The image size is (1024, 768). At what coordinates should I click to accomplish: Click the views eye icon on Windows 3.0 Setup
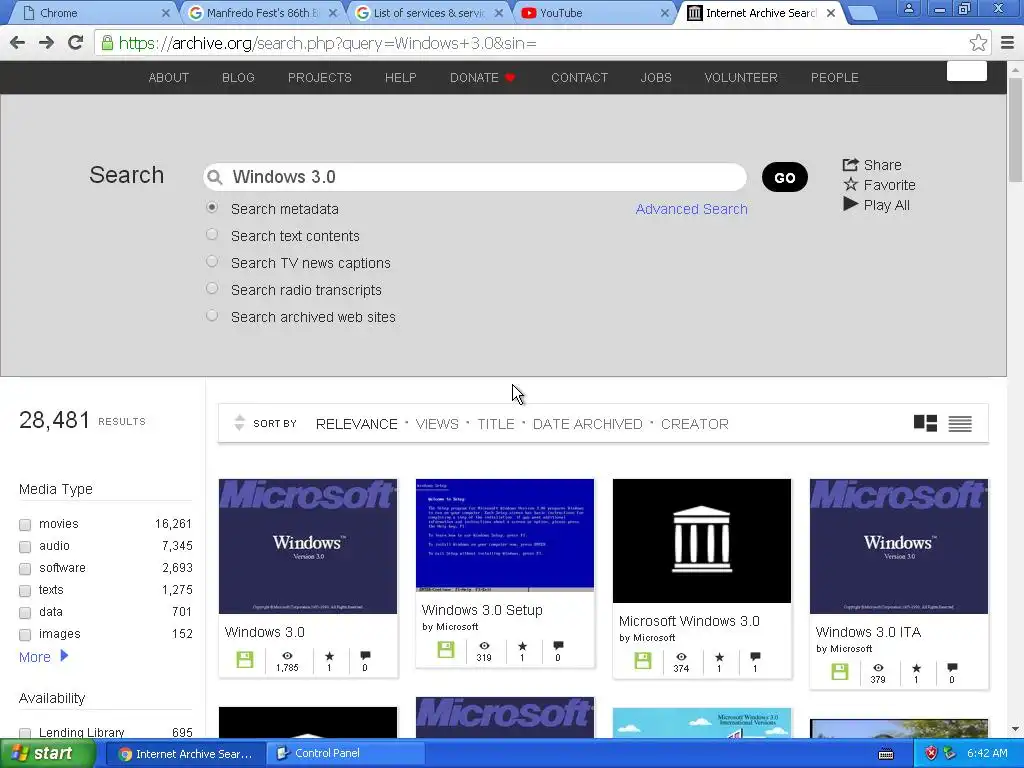tap(484, 645)
